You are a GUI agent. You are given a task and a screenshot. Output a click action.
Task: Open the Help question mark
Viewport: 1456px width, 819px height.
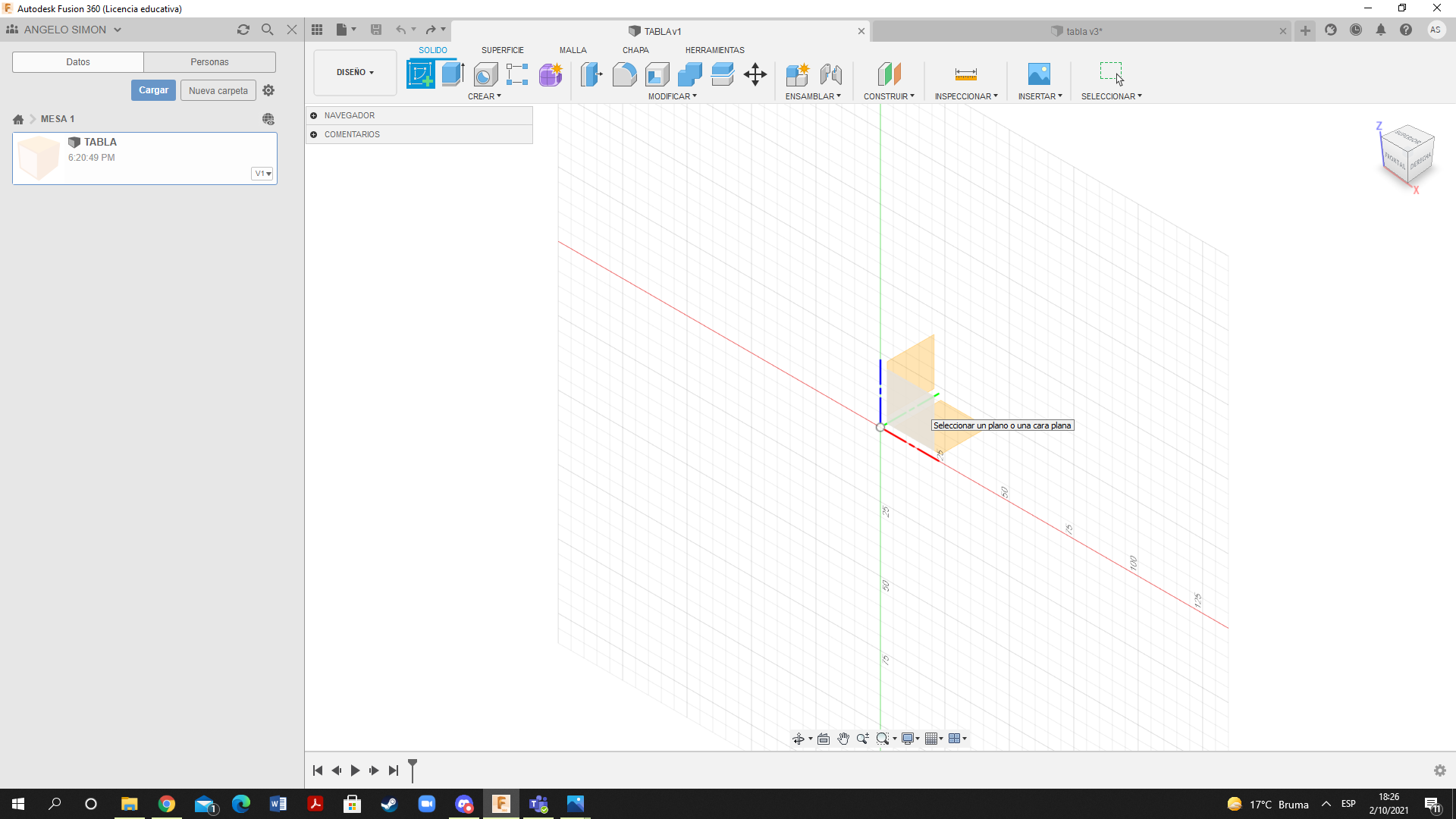tap(1406, 30)
